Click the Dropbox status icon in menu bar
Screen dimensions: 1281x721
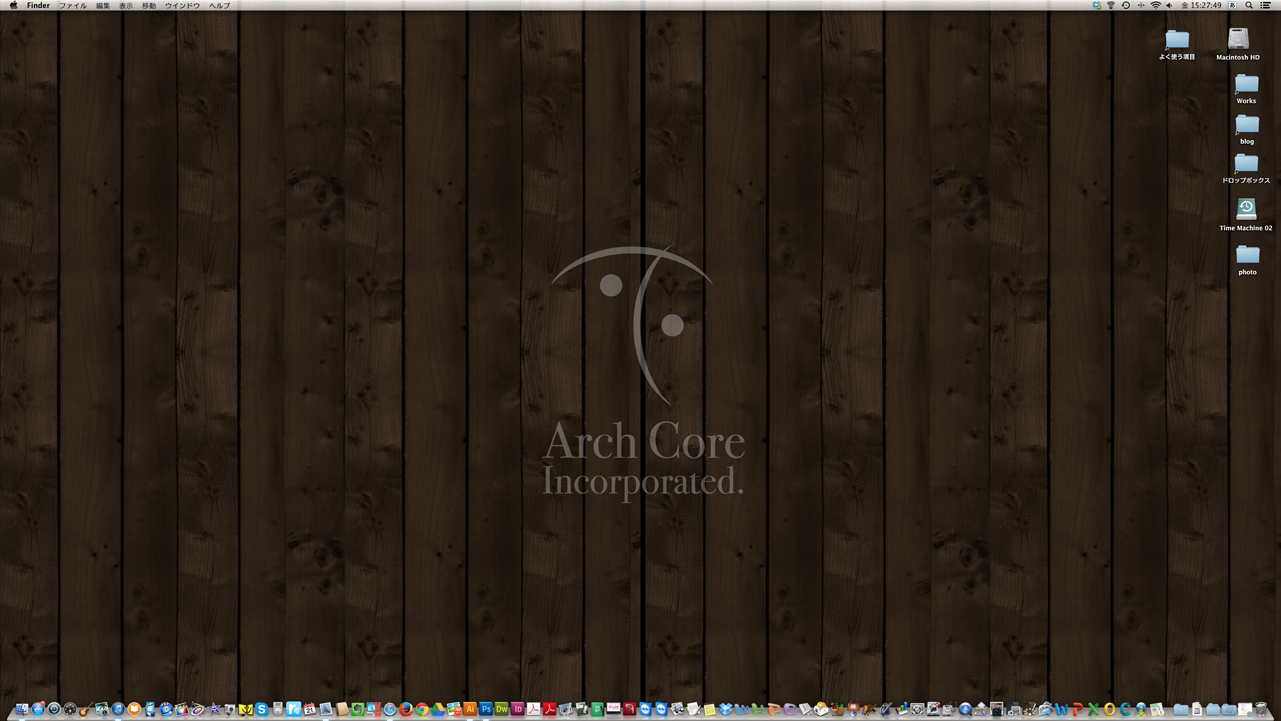(x=1097, y=5)
